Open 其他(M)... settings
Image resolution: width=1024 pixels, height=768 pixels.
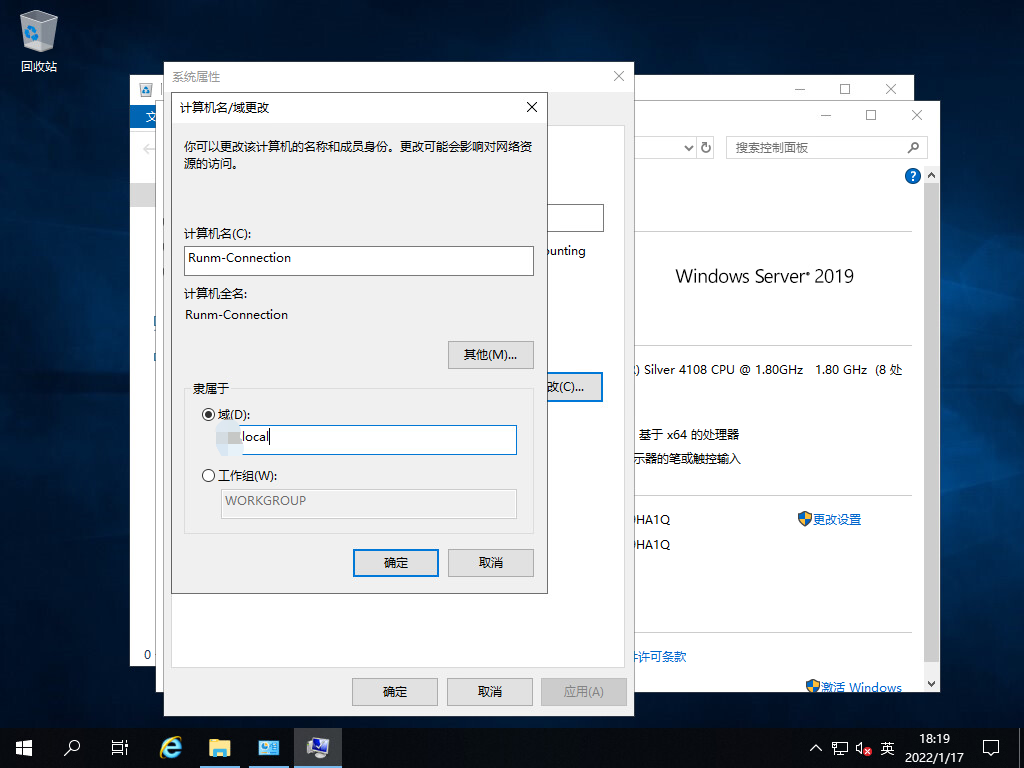(490, 355)
